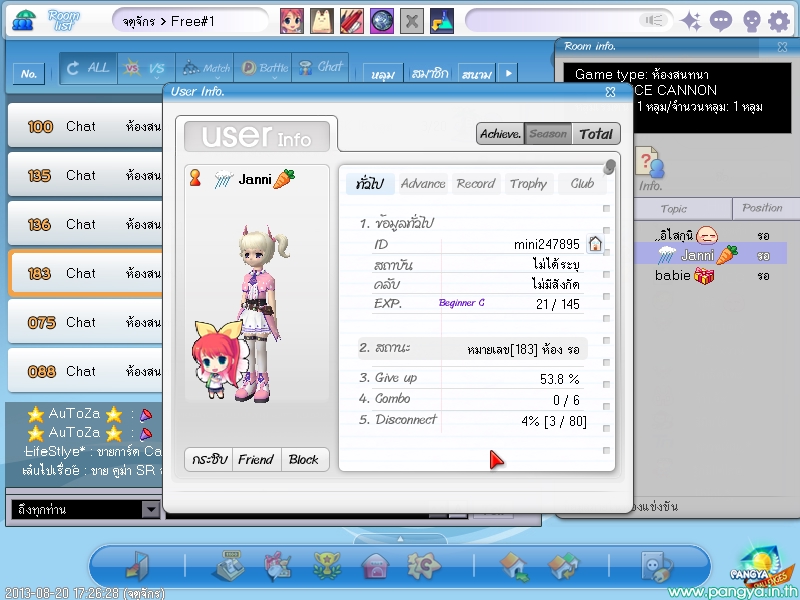Open the chat bubble icon in top bar
The image size is (800, 600).
[721, 21]
